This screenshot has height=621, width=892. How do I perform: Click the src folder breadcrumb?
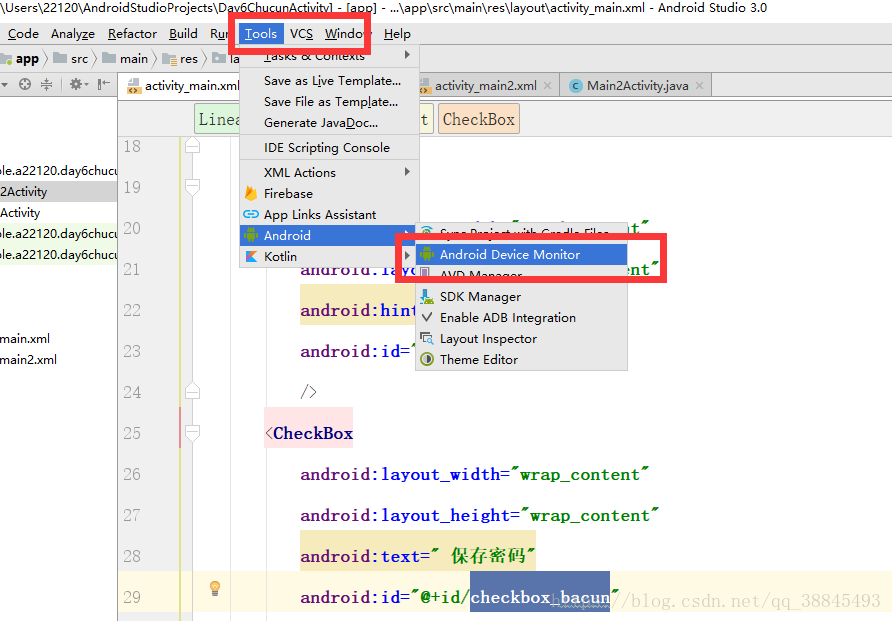coord(71,59)
